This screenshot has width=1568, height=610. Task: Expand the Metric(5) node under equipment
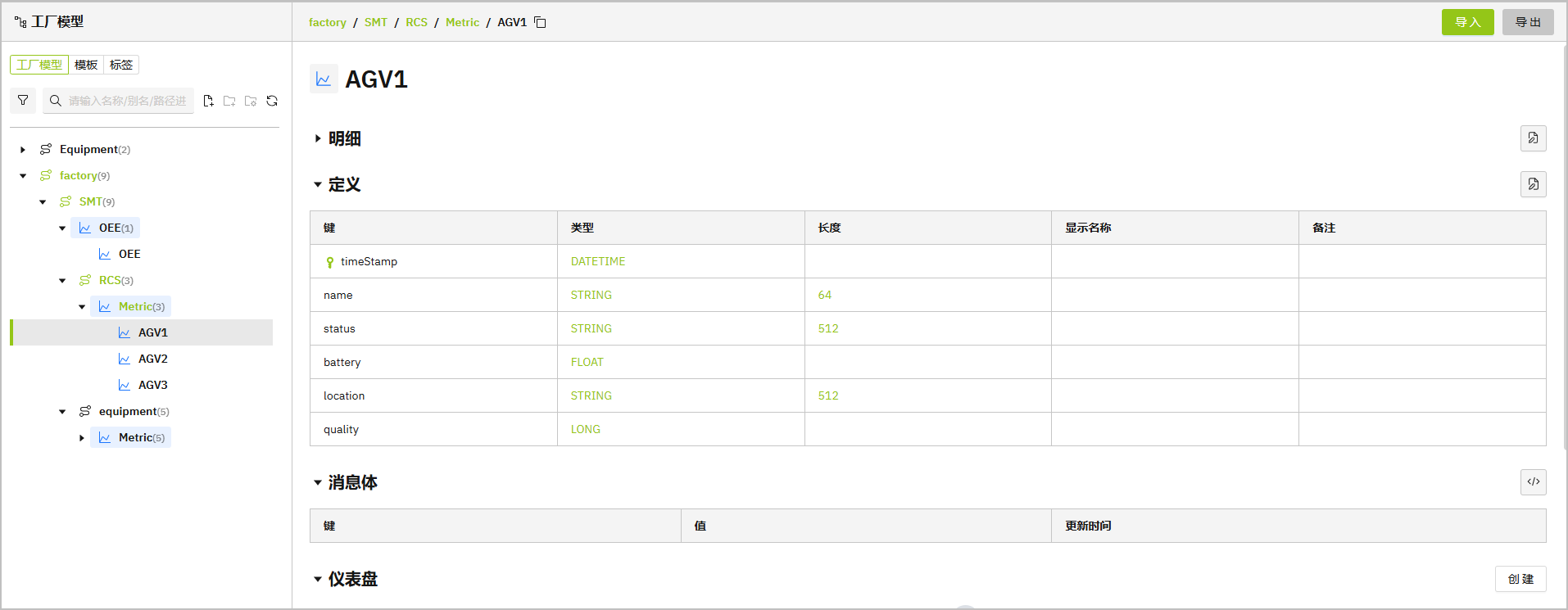tap(82, 438)
